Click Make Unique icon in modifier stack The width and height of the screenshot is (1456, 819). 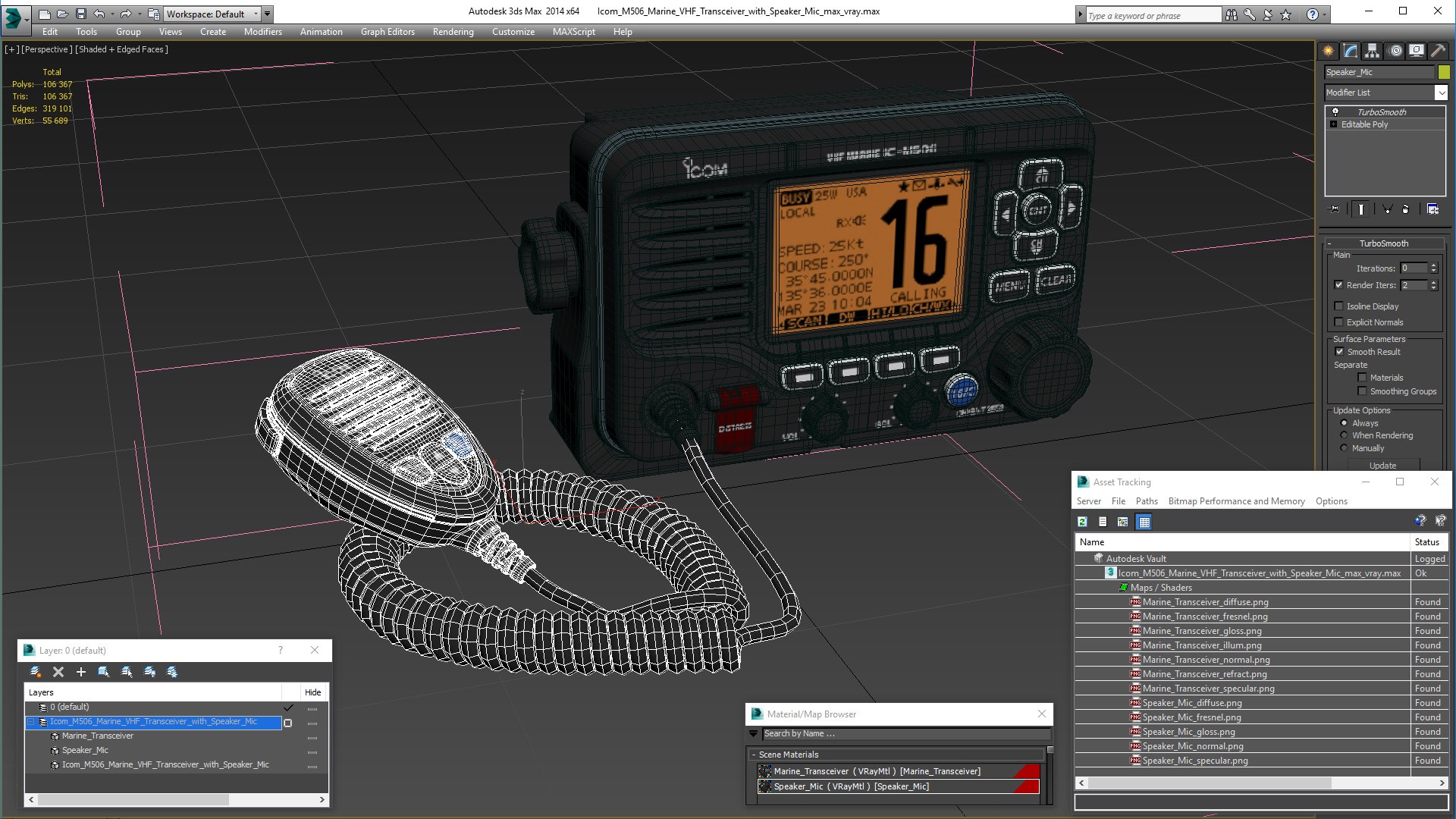tap(1387, 209)
